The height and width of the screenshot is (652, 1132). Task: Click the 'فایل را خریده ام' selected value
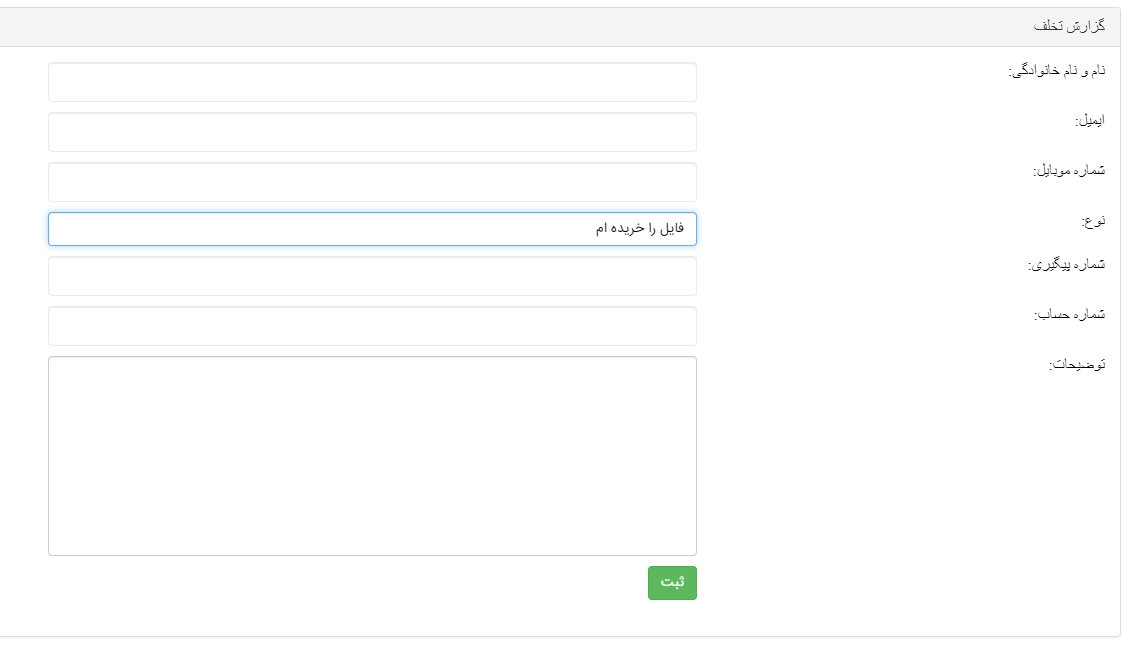click(640, 229)
